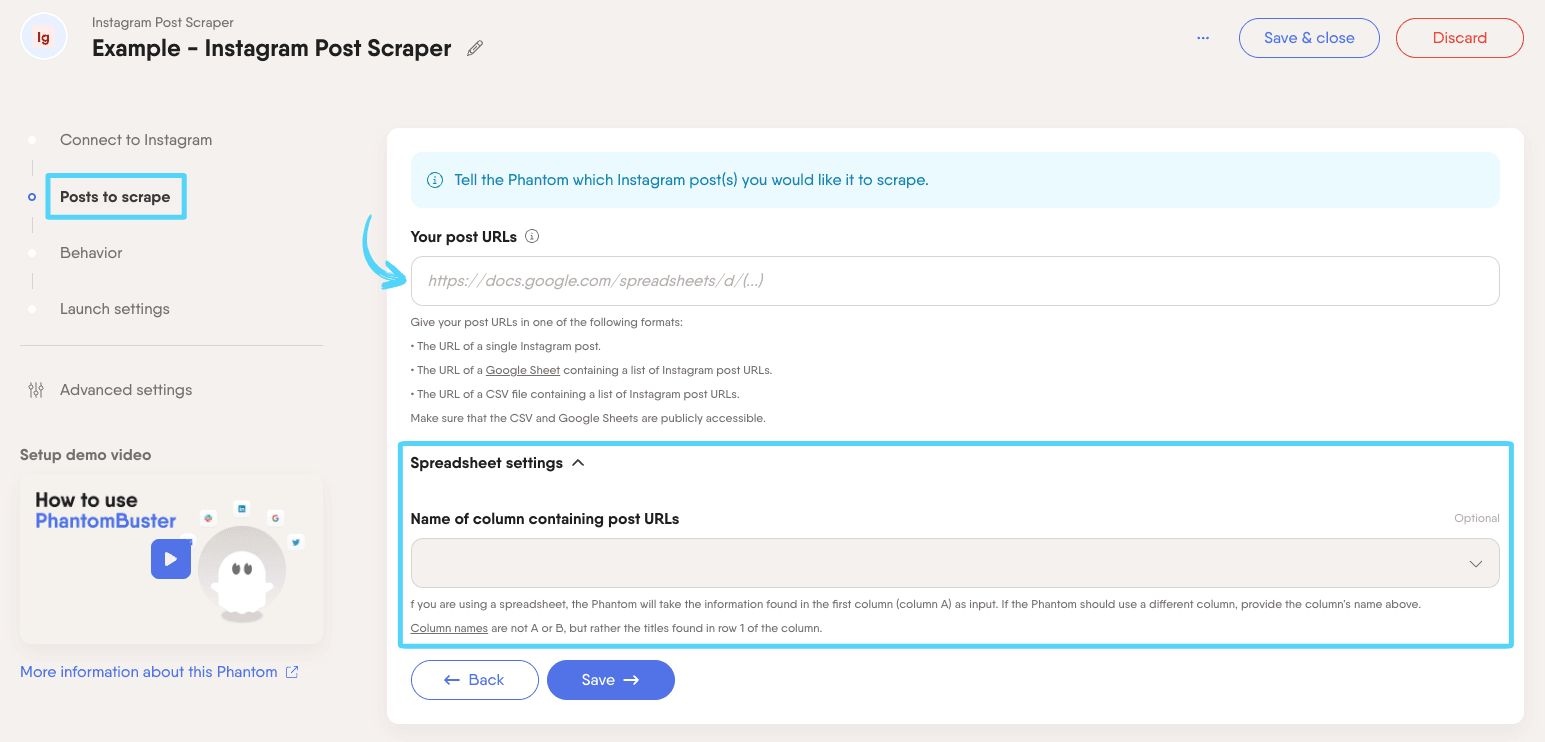Click the Instagram Ig avatar icon
The width and height of the screenshot is (1545, 742).
point(43,37)
